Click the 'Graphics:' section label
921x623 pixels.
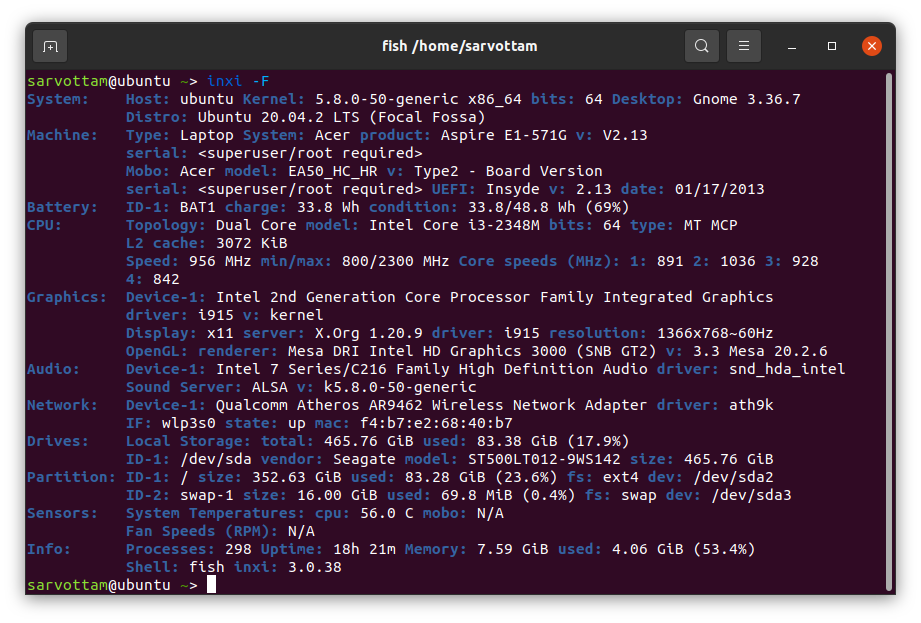tap(67, 297)
